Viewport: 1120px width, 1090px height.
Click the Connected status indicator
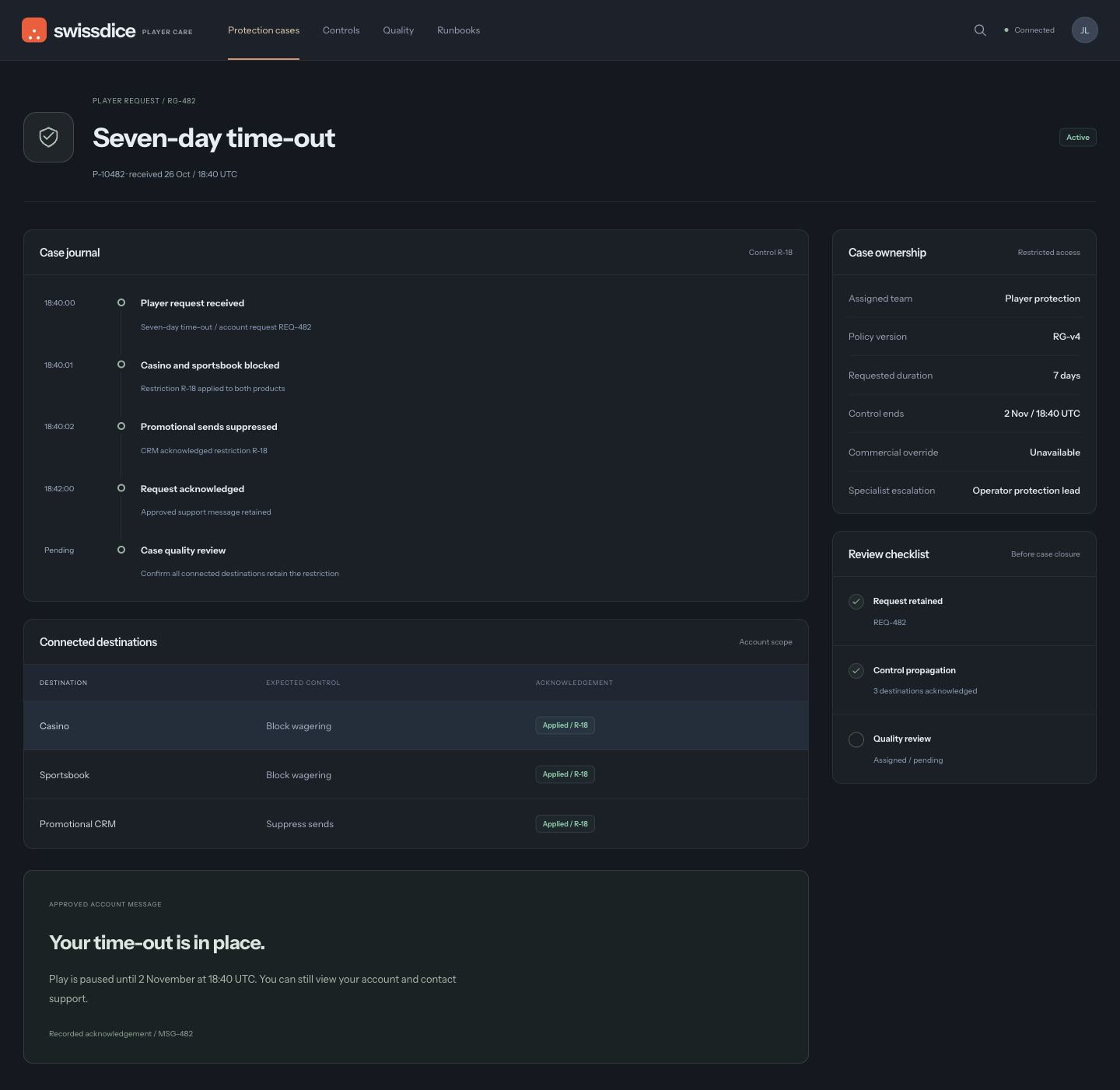tap(1030, 30)
